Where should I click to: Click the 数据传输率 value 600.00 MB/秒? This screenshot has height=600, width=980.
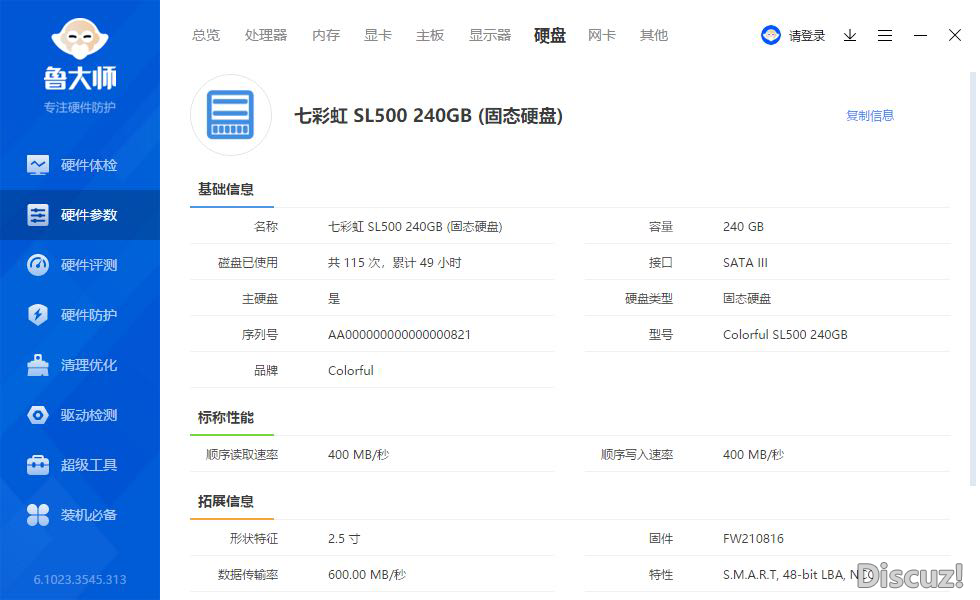(x=367, y=574)
